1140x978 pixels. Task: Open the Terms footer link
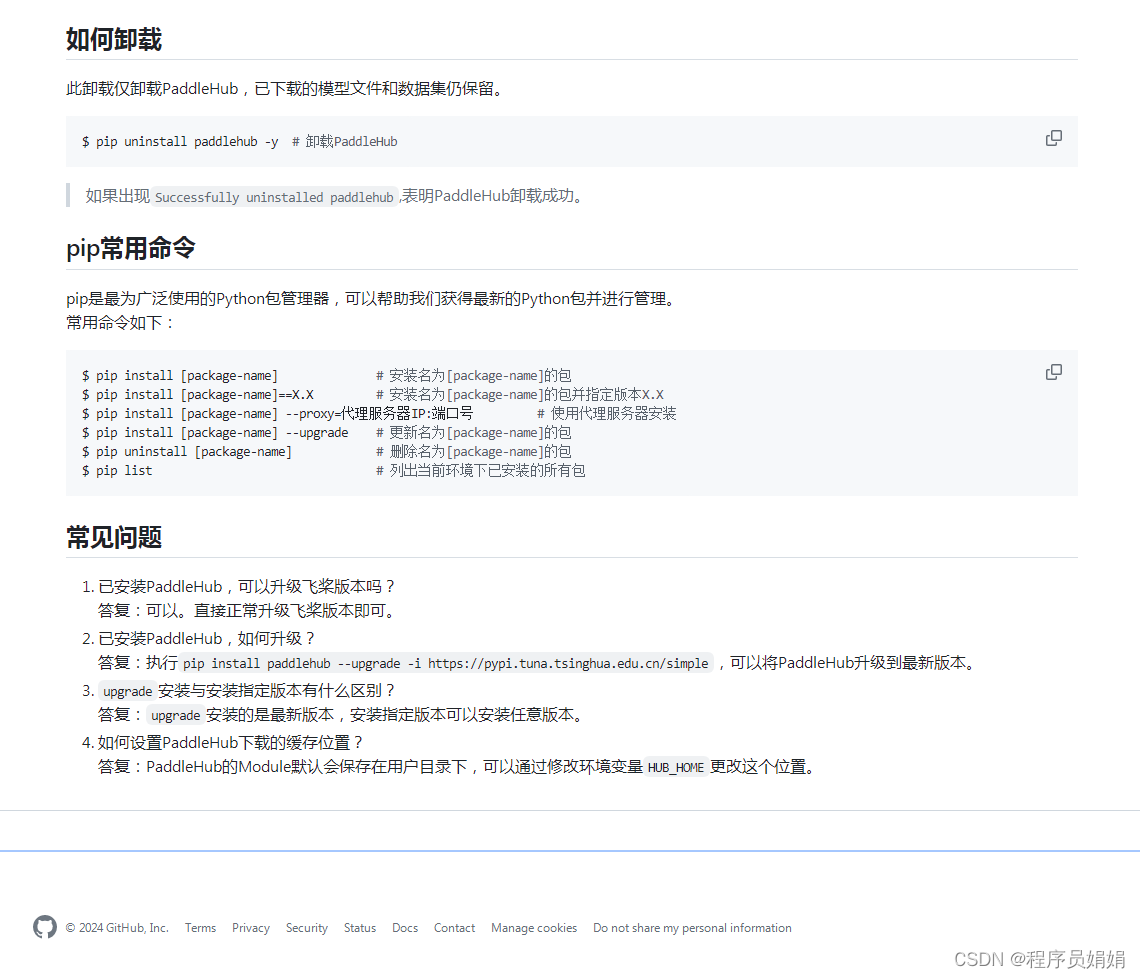click(200, 928)
